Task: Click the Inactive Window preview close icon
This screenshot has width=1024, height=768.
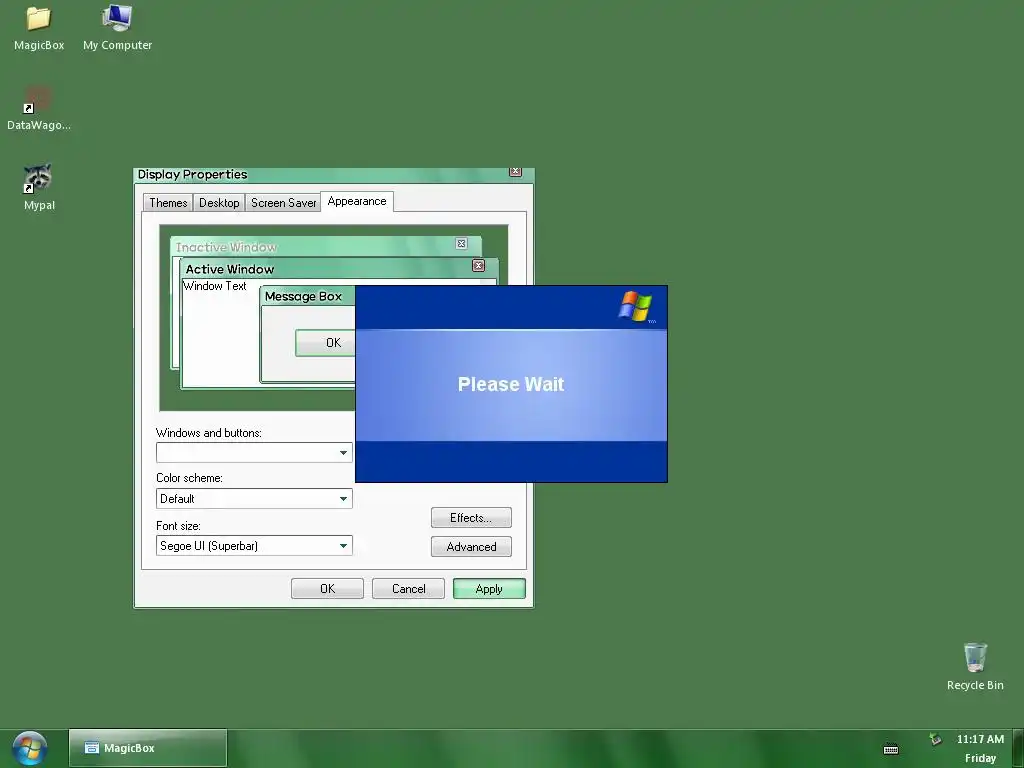Action: pos(461,244)
